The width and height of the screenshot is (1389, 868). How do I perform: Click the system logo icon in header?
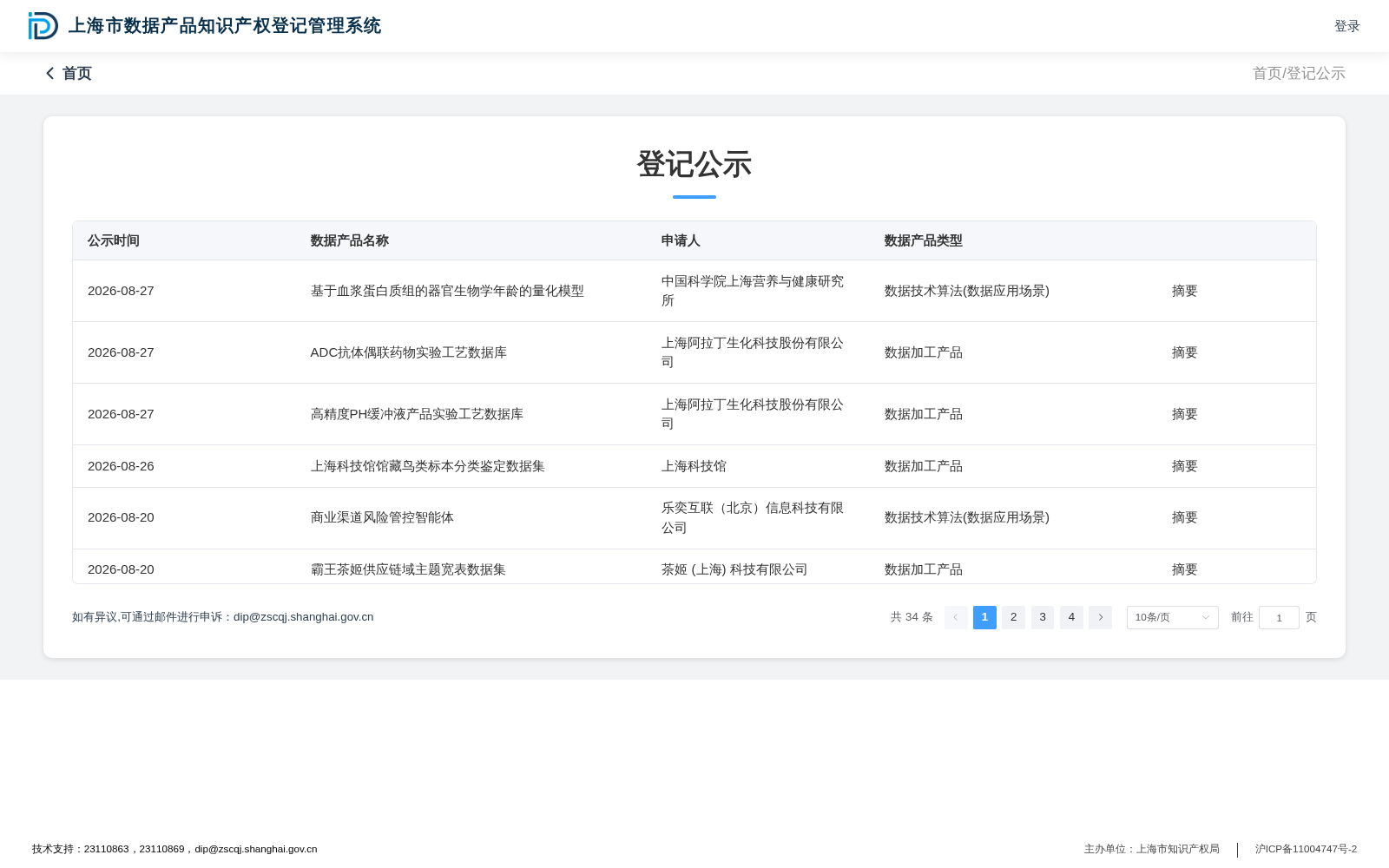click(43, 26)
